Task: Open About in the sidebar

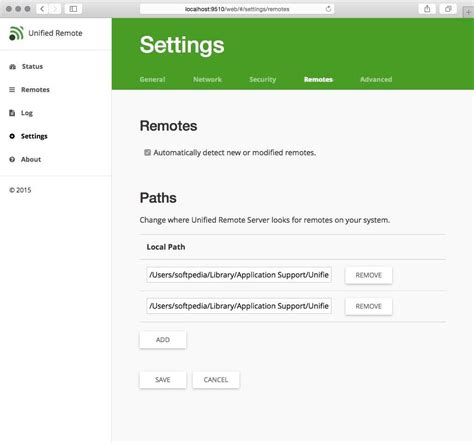Action: pyautogui.click(x=31, y=159)
